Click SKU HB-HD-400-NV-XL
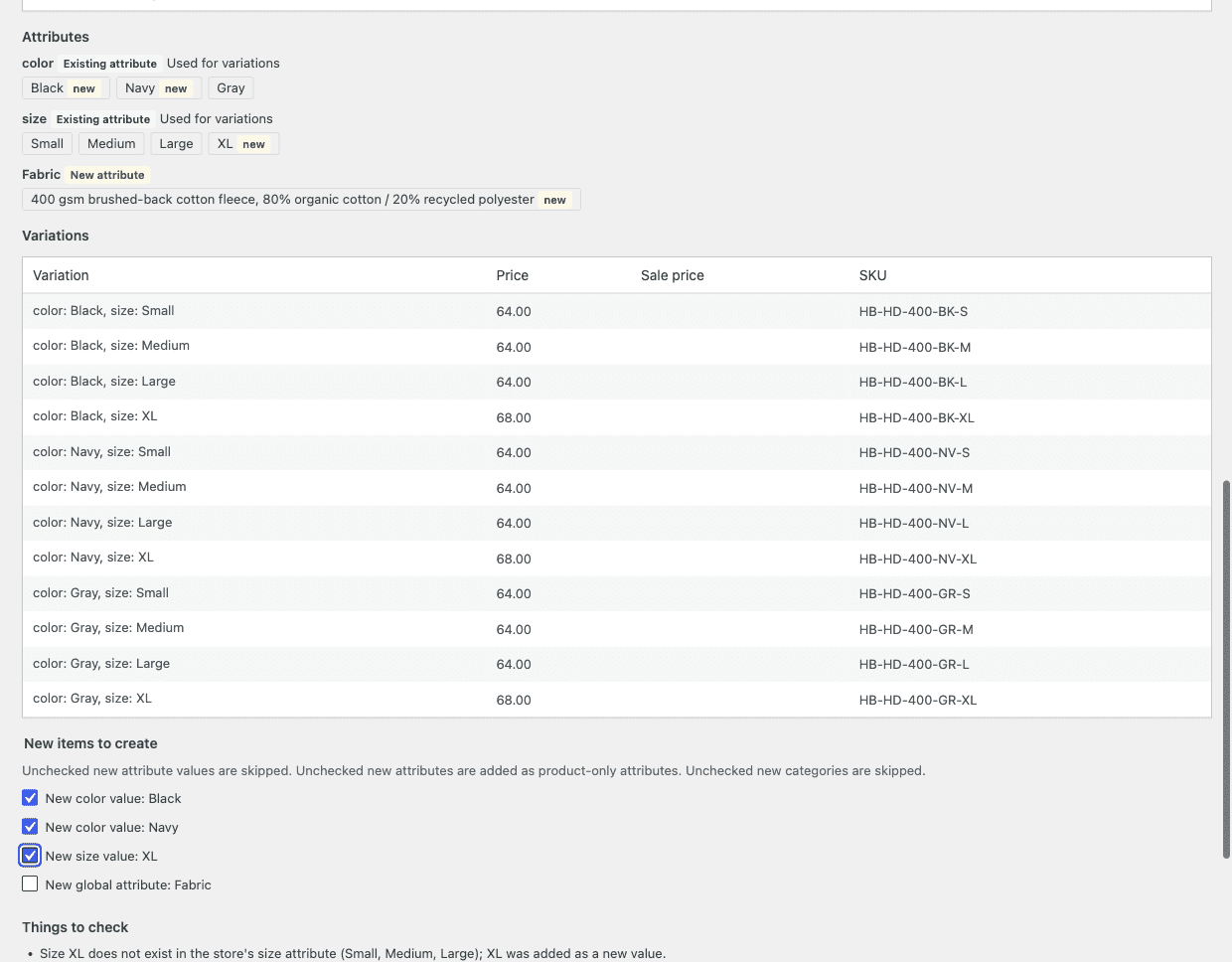 pyautogui.click(x=918, y=559)
